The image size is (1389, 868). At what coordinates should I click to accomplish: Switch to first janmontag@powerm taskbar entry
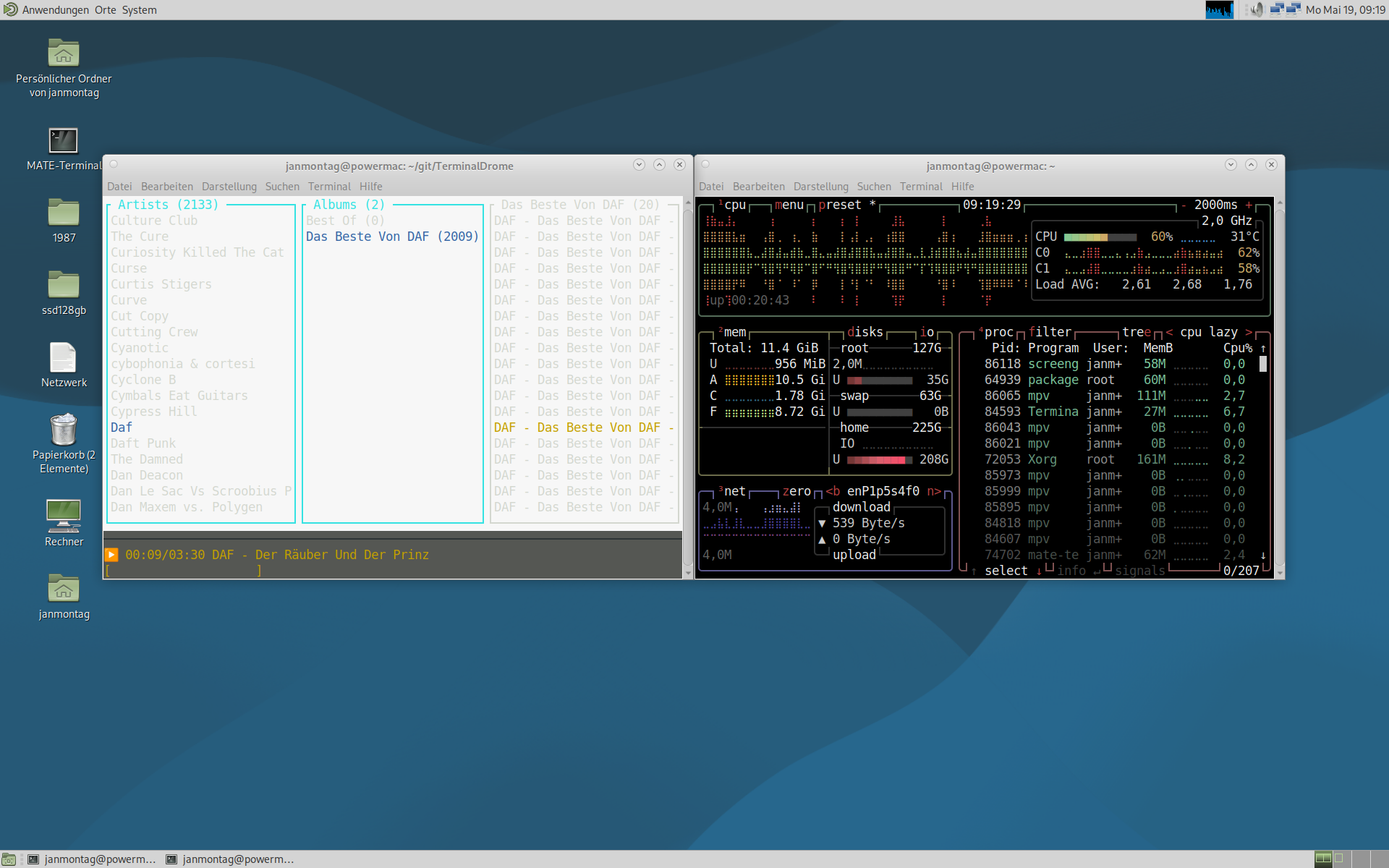pyautogui.click(x=92, y=859)
